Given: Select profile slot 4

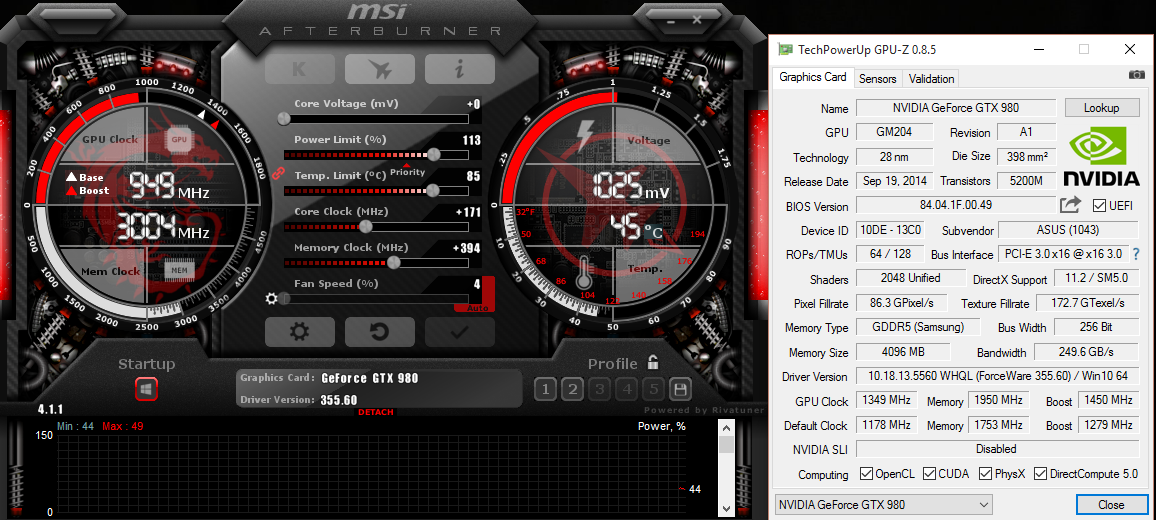Looking at the screenshot, I should (x=627, y=389).
